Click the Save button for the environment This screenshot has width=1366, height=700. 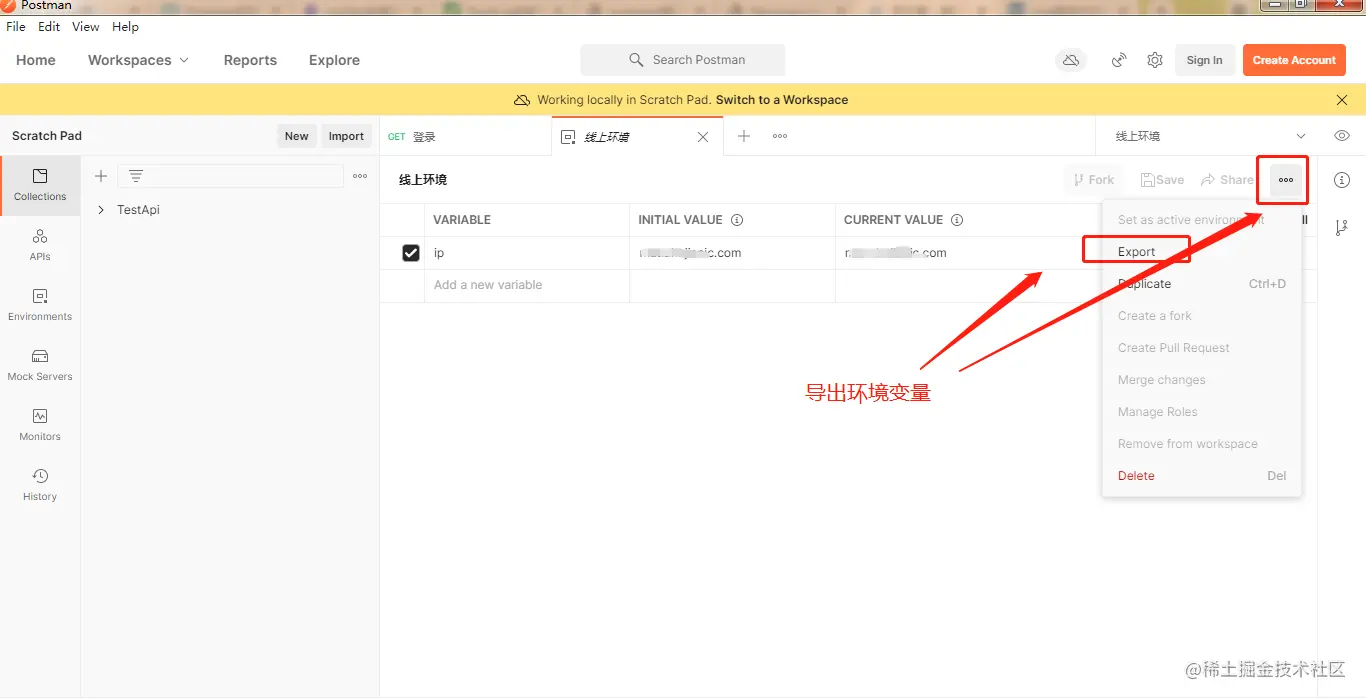point(1162,180)
